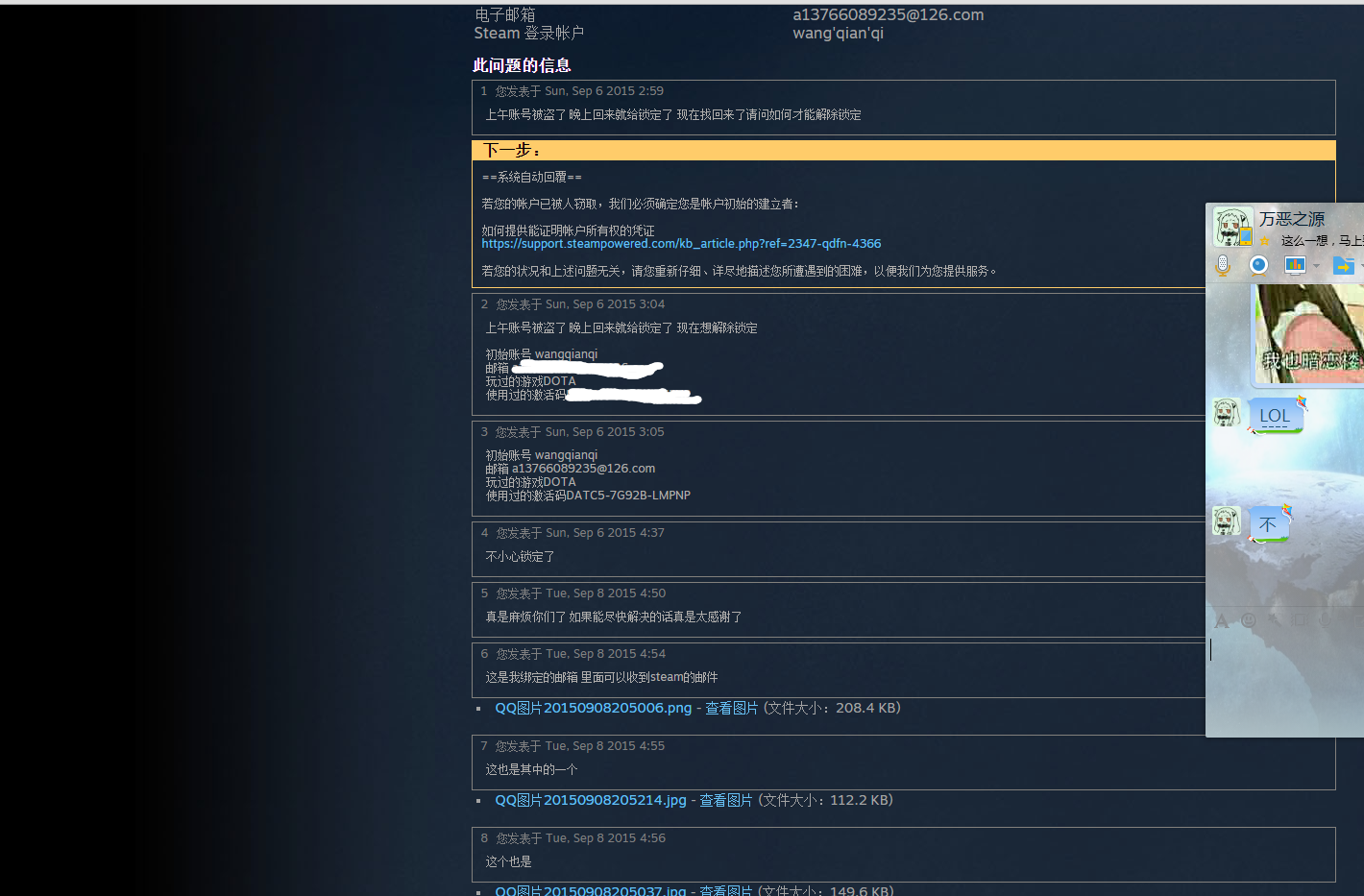Screen dimensions: 1364x896
Task: Open the QQ图片20150908205037.jpg attachment link
Action: (590, 891)
